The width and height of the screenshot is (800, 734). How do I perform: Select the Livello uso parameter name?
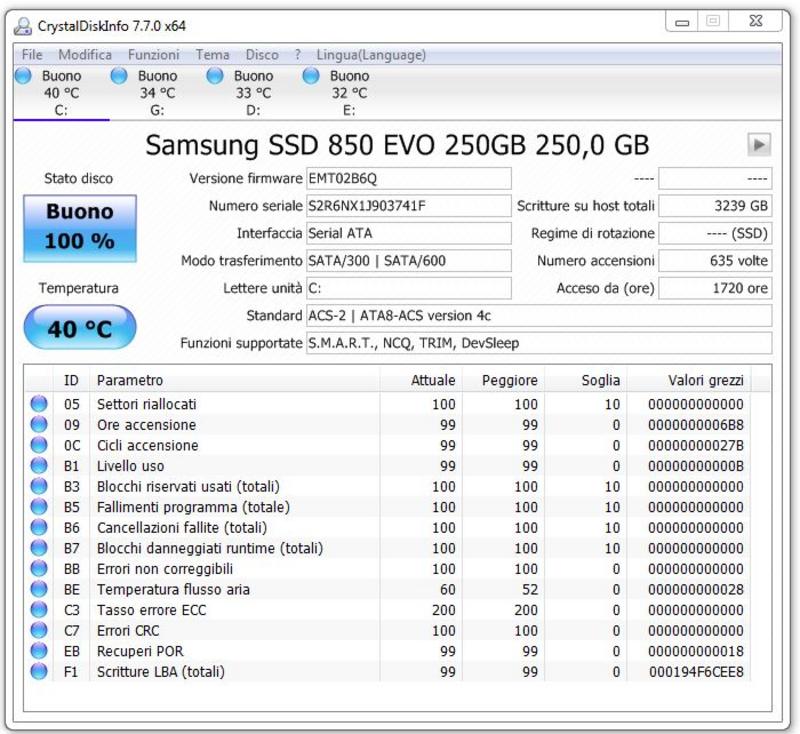pyautogui.click(x=131, y=466)
